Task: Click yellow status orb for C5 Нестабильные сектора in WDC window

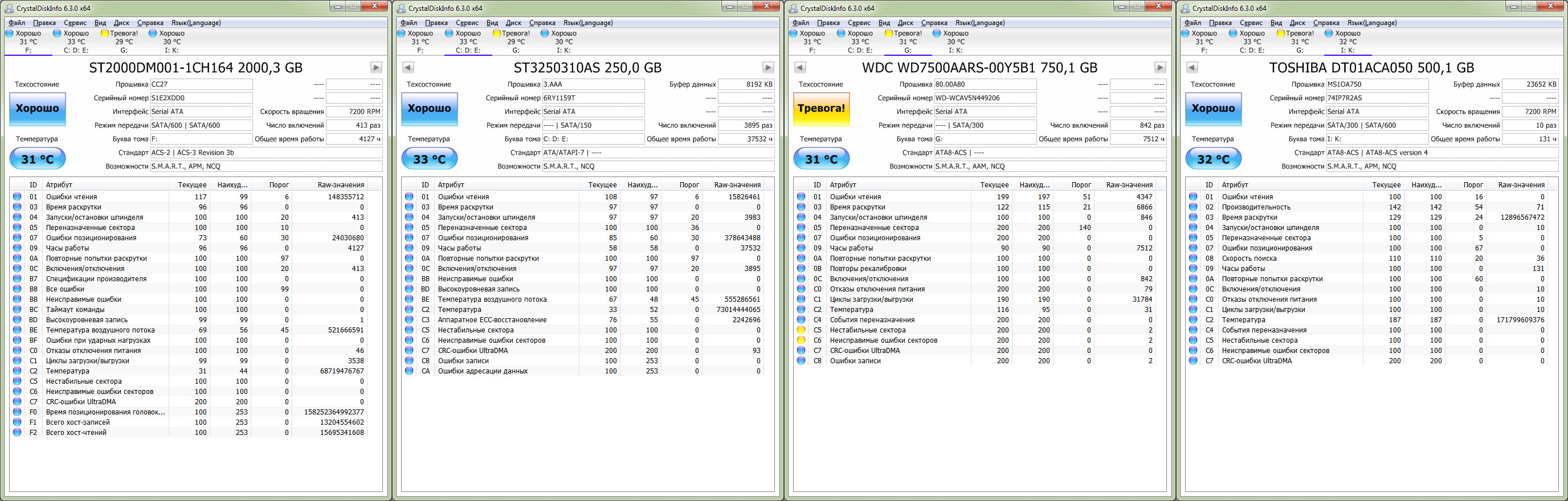Action: coord(801,330)
